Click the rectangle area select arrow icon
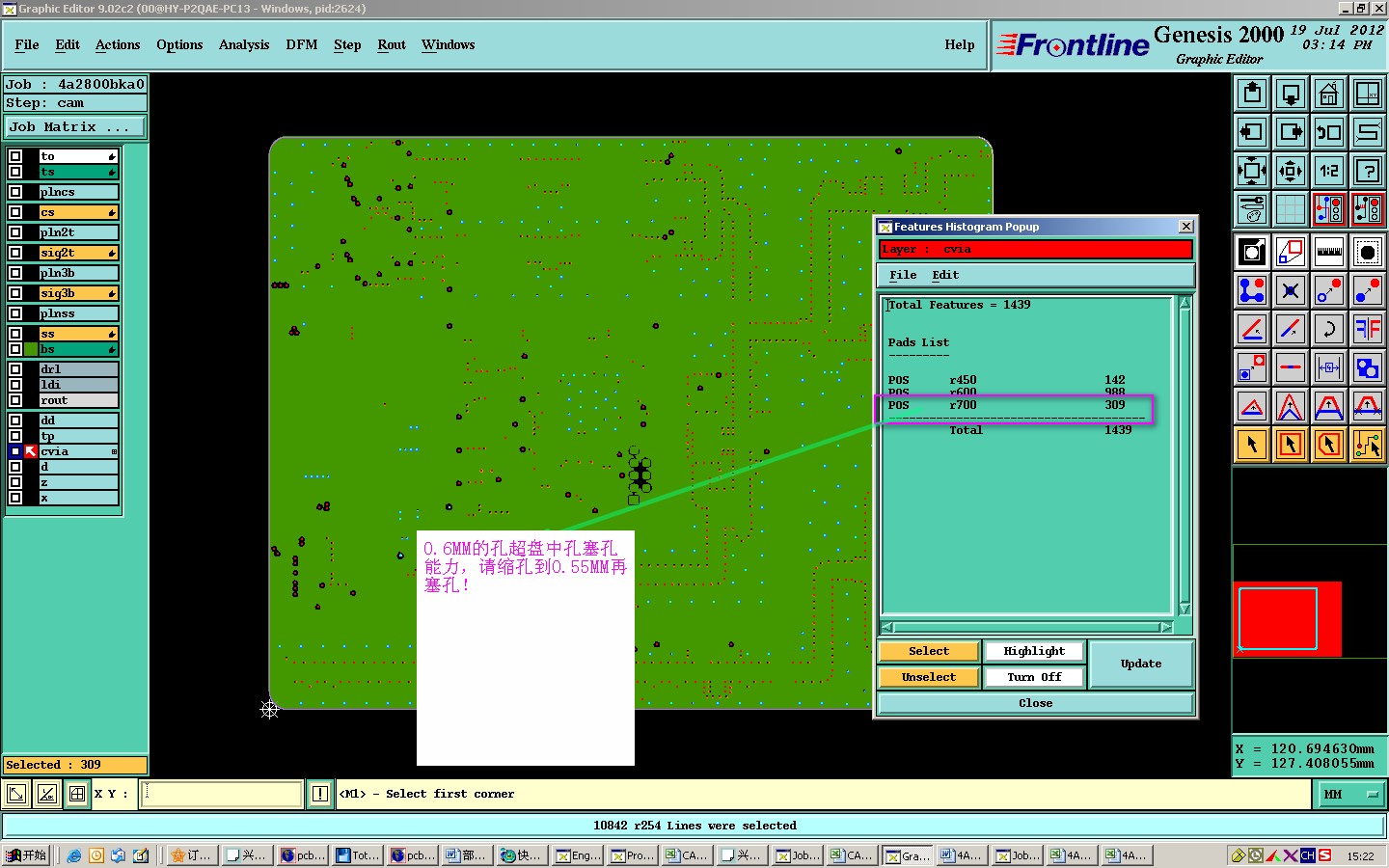Image resolution: width=1389 pixels, height=868 pixels. click(1290, 445)
